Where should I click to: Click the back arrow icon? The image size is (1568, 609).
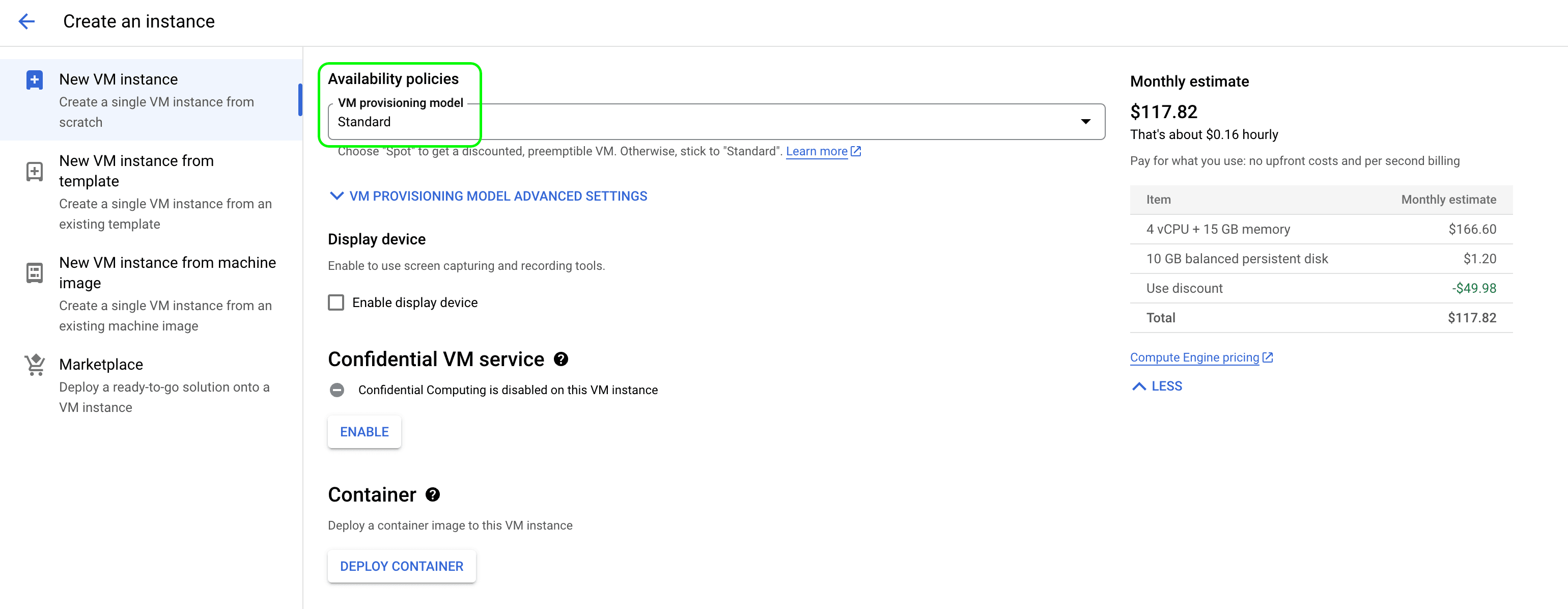pos(27,22)
